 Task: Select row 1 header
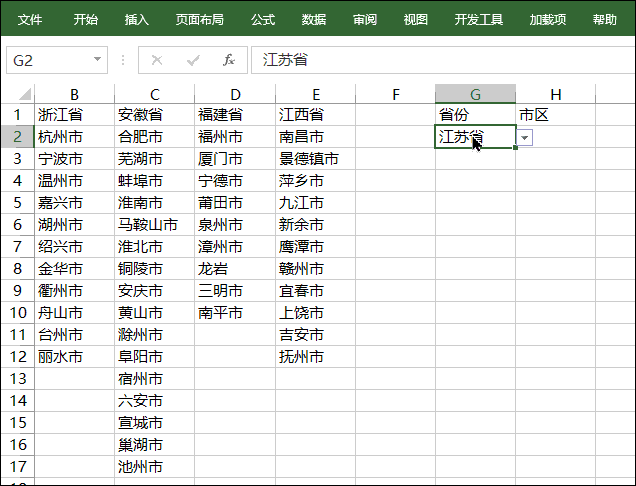(x=17, y=115)
